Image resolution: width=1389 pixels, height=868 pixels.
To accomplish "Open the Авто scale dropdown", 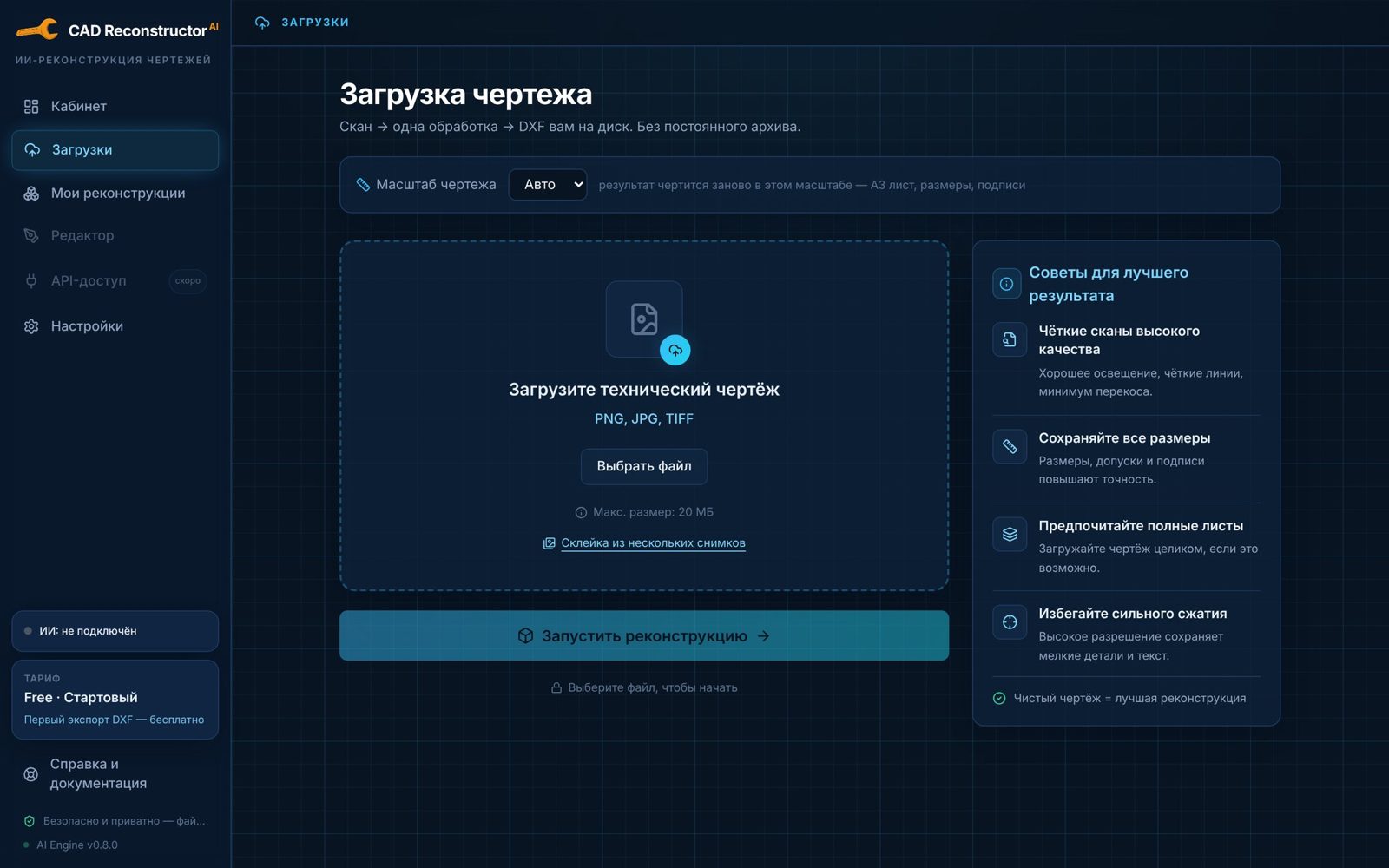I will click(x=548, y=185).
